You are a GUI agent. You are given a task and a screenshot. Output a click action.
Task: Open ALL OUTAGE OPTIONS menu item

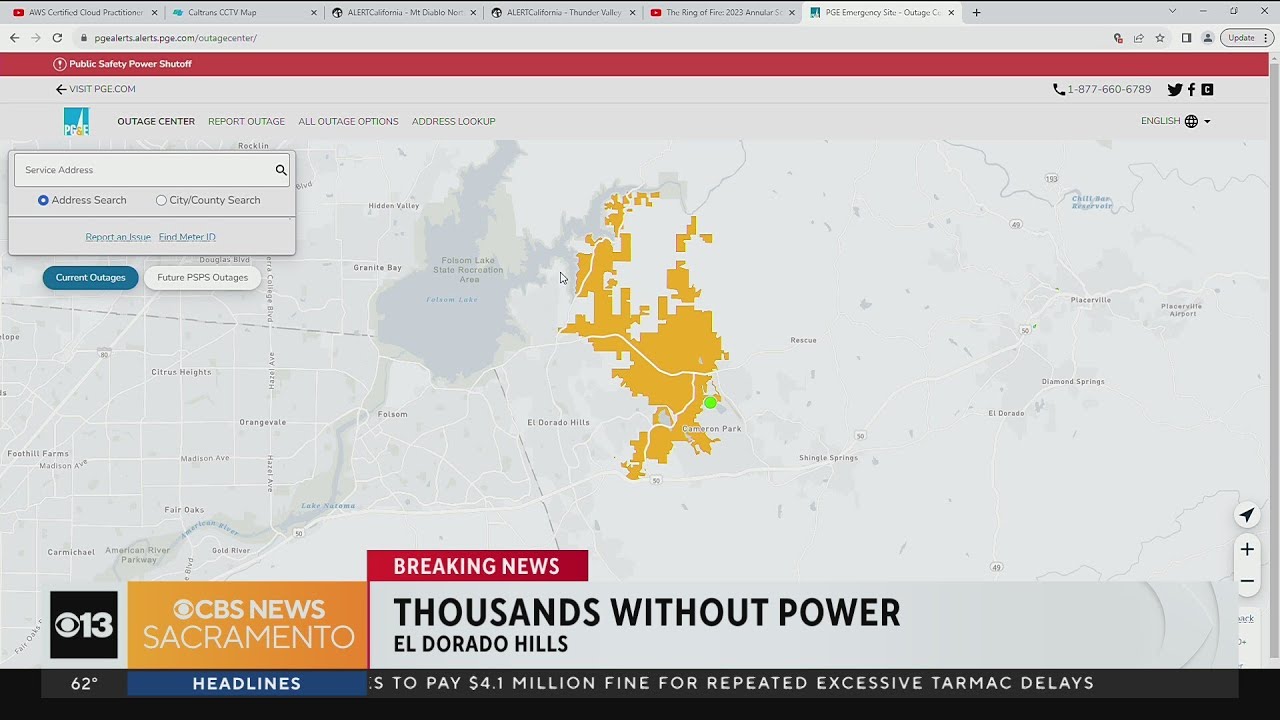coord(348,122)
